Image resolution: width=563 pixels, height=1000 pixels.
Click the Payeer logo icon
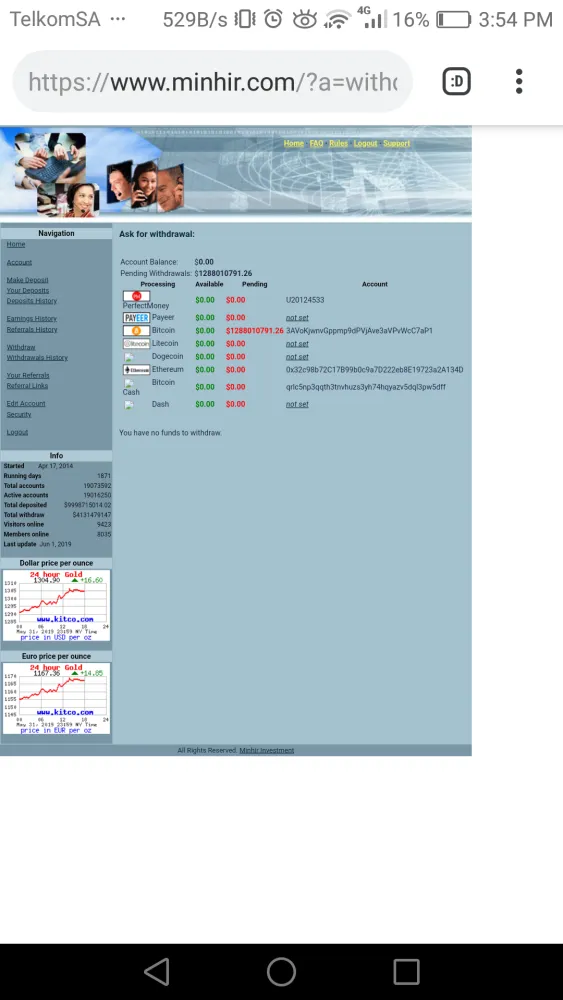[136, 318]
